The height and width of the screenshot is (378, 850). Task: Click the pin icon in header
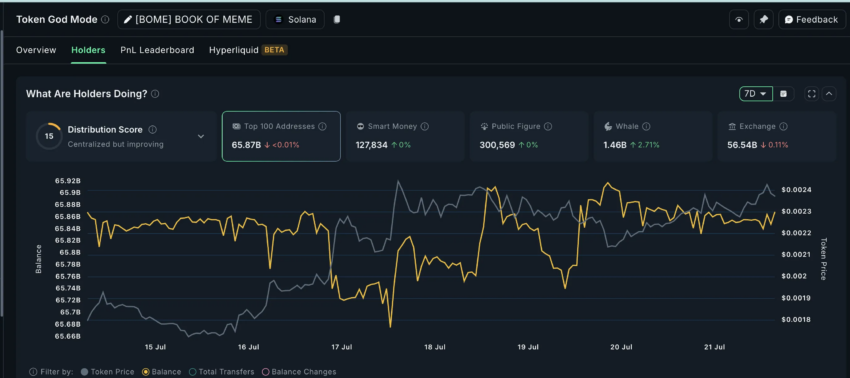[x=763, y=20]
